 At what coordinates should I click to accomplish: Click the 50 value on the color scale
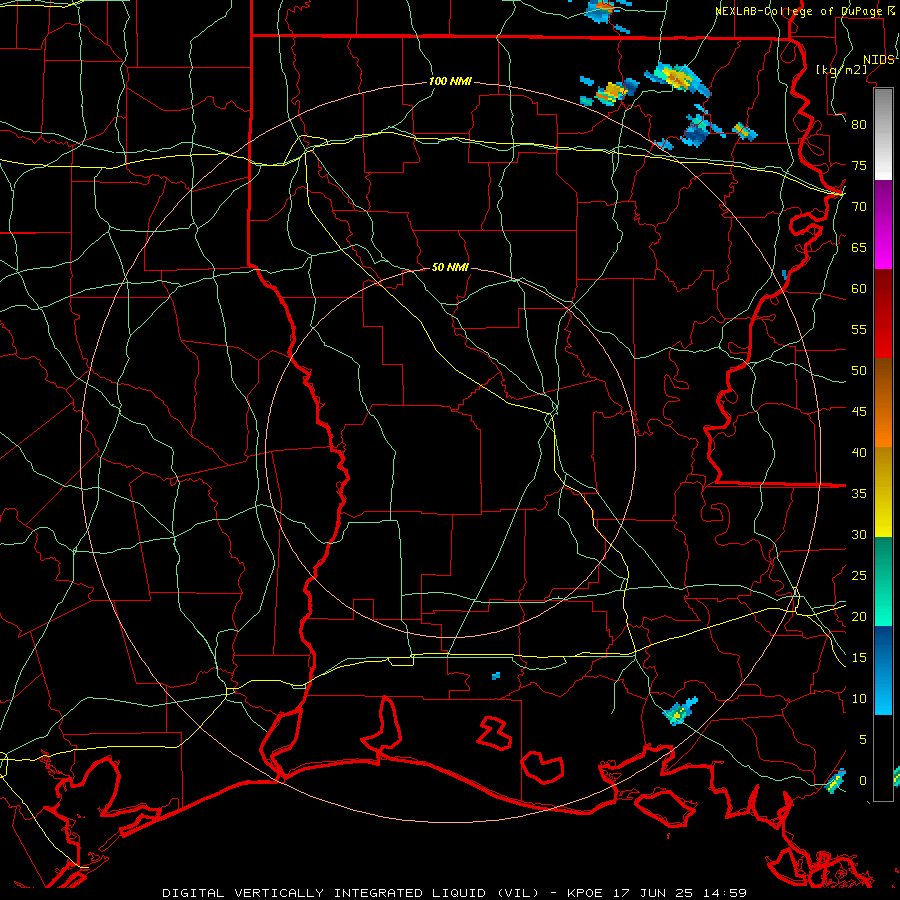tap(859, 371)
